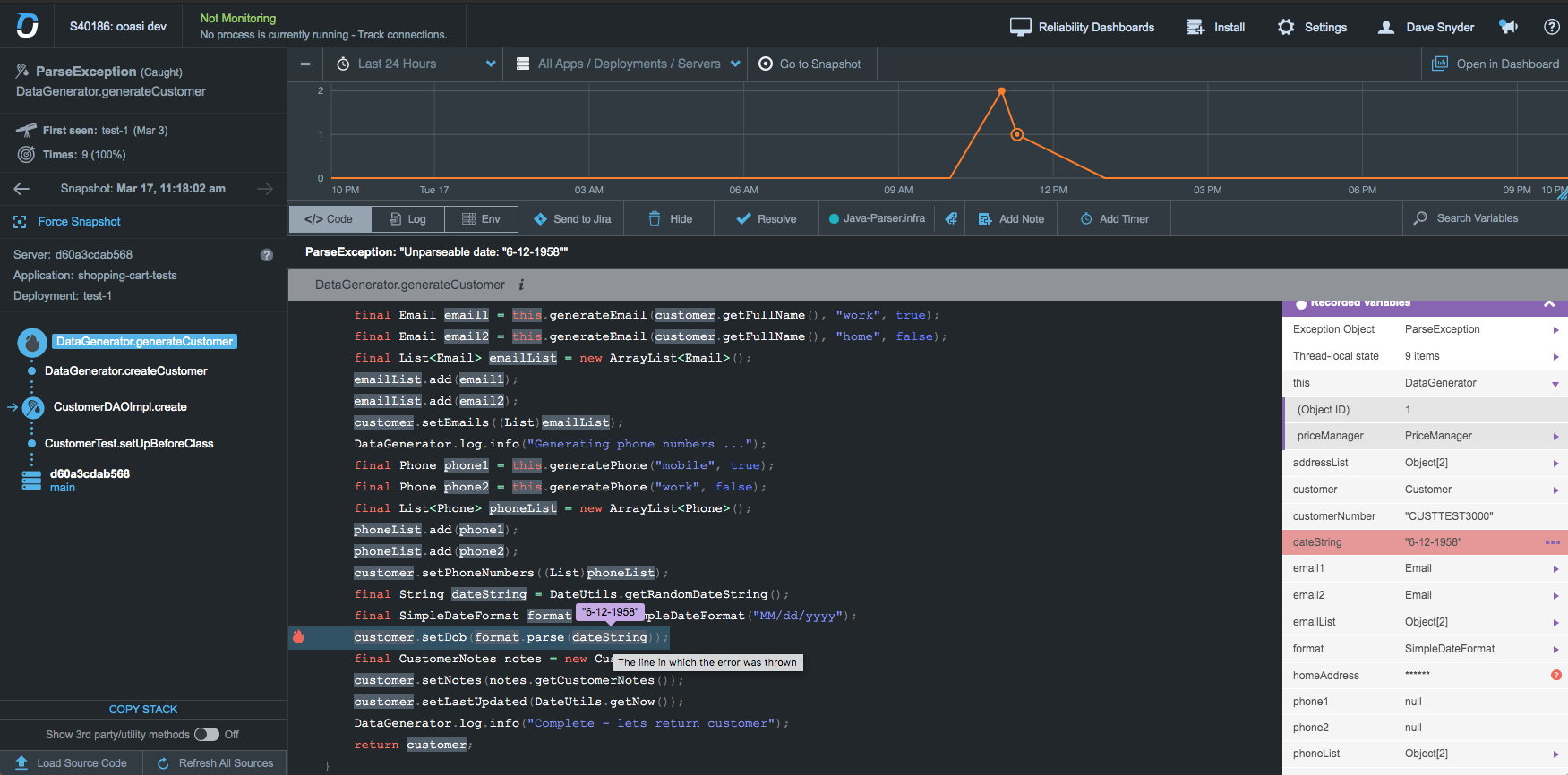This screenshot has height=775, width=1568.
Task: Open the Last 24 Hours dropdown
Action: click(416, 64)
